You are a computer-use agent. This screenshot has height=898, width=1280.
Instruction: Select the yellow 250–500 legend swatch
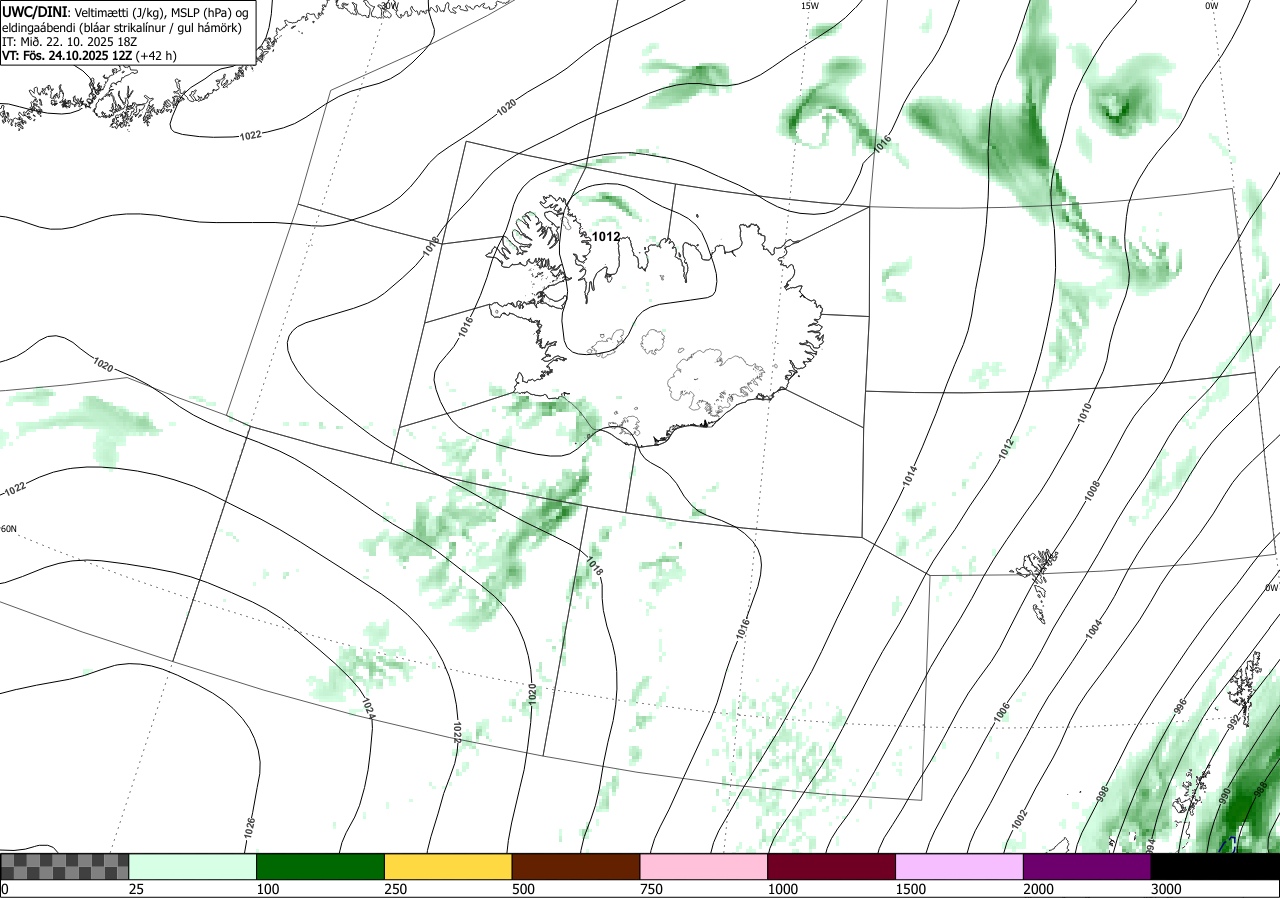coord(448,866)
